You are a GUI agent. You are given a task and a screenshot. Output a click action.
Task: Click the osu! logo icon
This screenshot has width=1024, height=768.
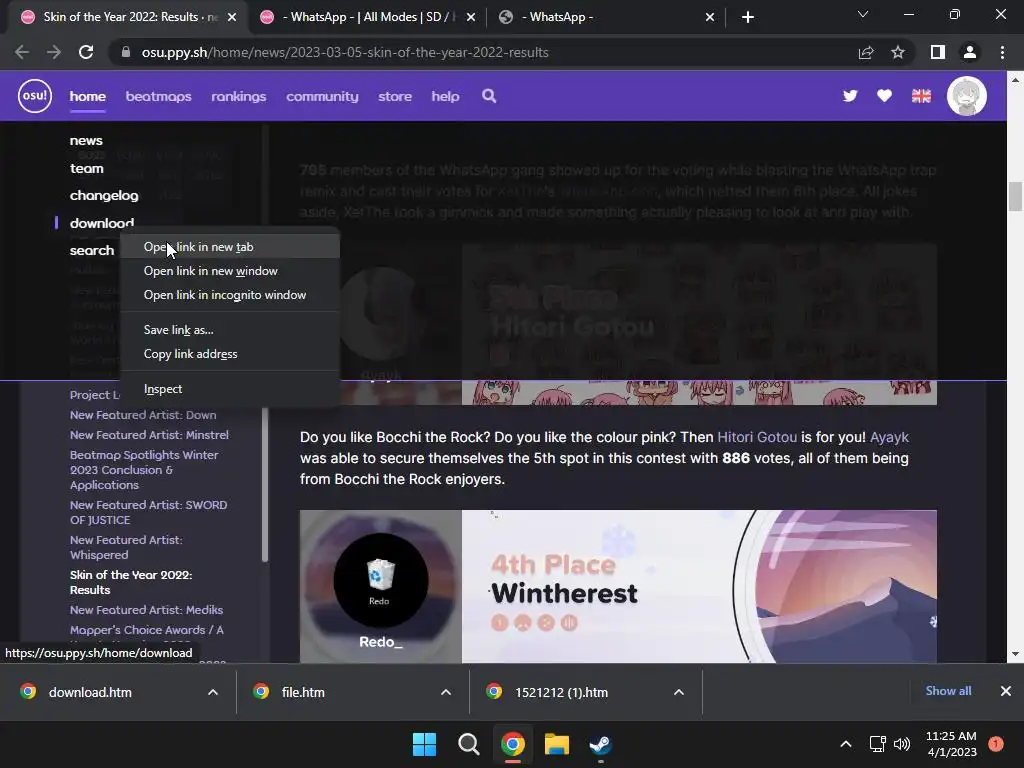click(x=35, y=96)
